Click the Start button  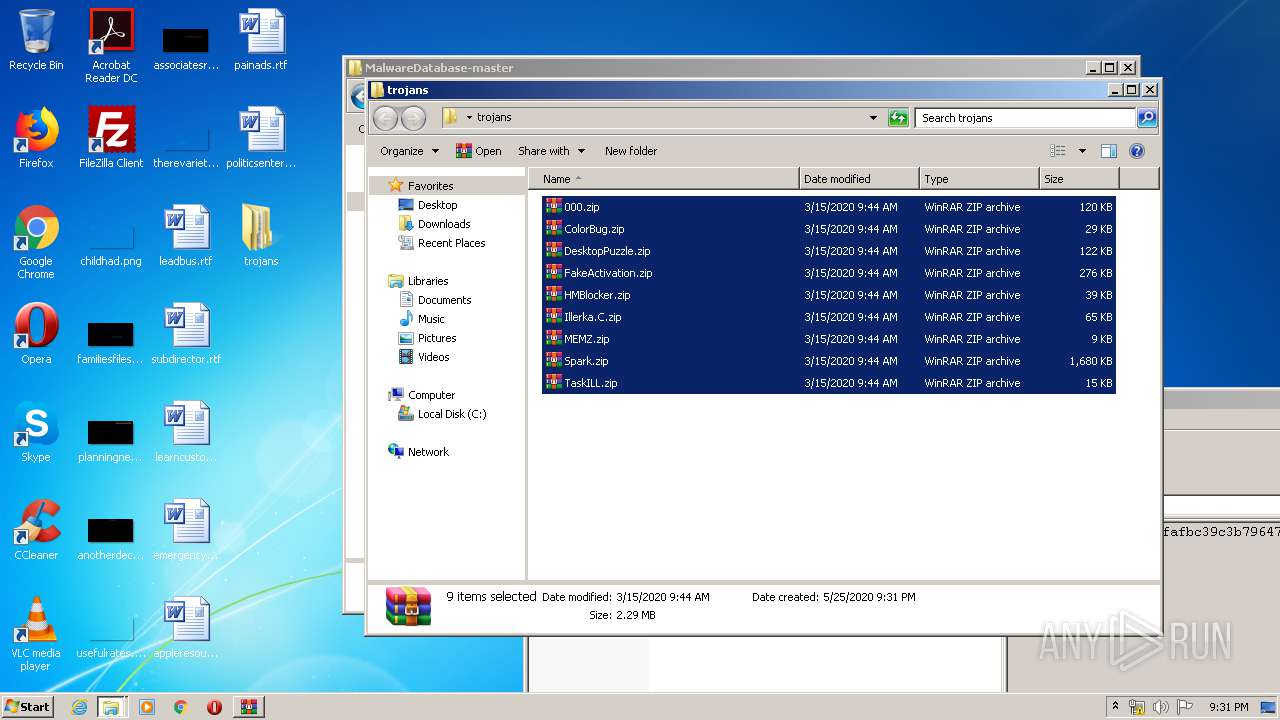[x=27, y=707]
